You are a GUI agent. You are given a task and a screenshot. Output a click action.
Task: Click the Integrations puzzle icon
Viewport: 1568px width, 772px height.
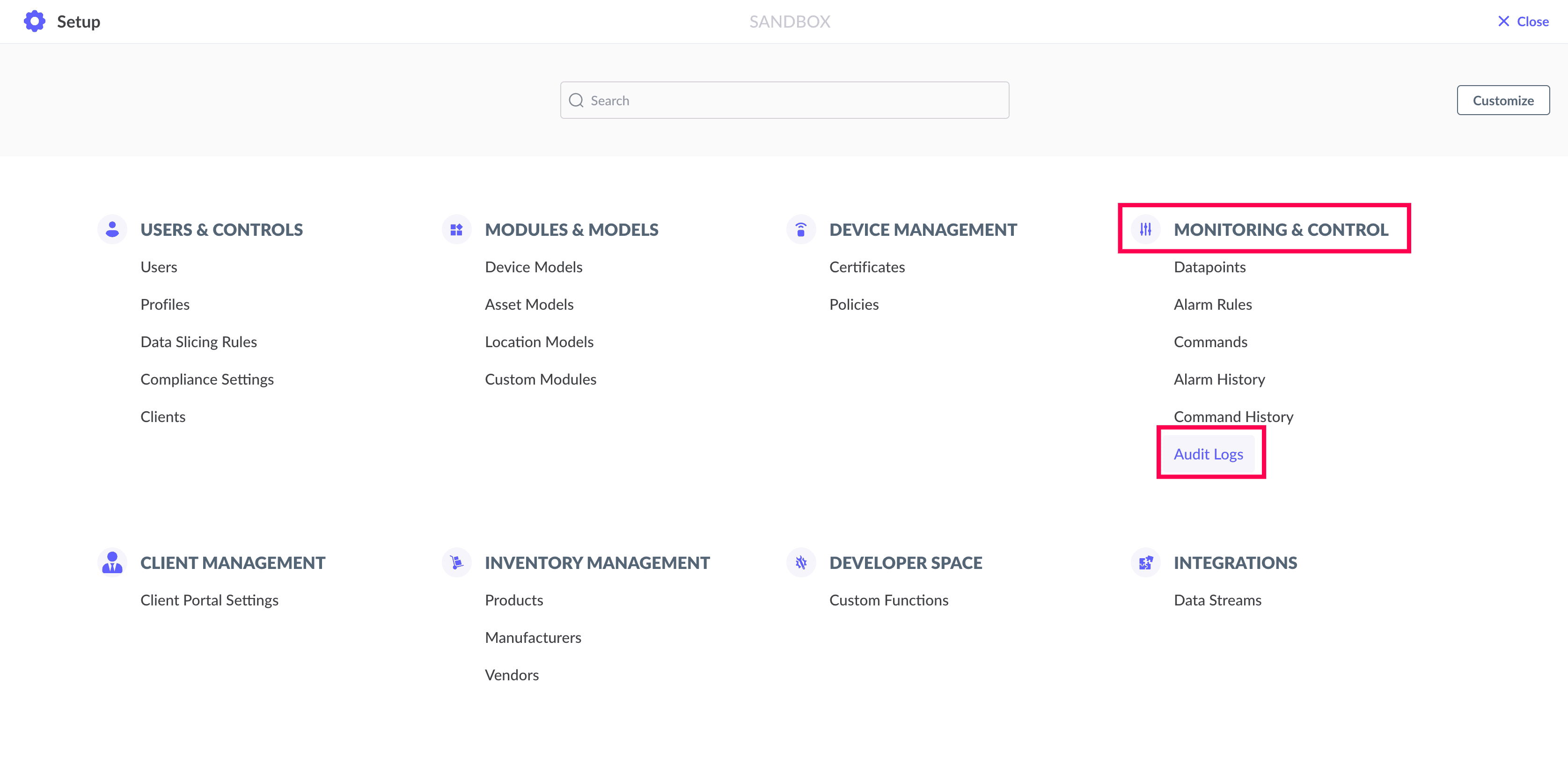[x=1145, y=562]
